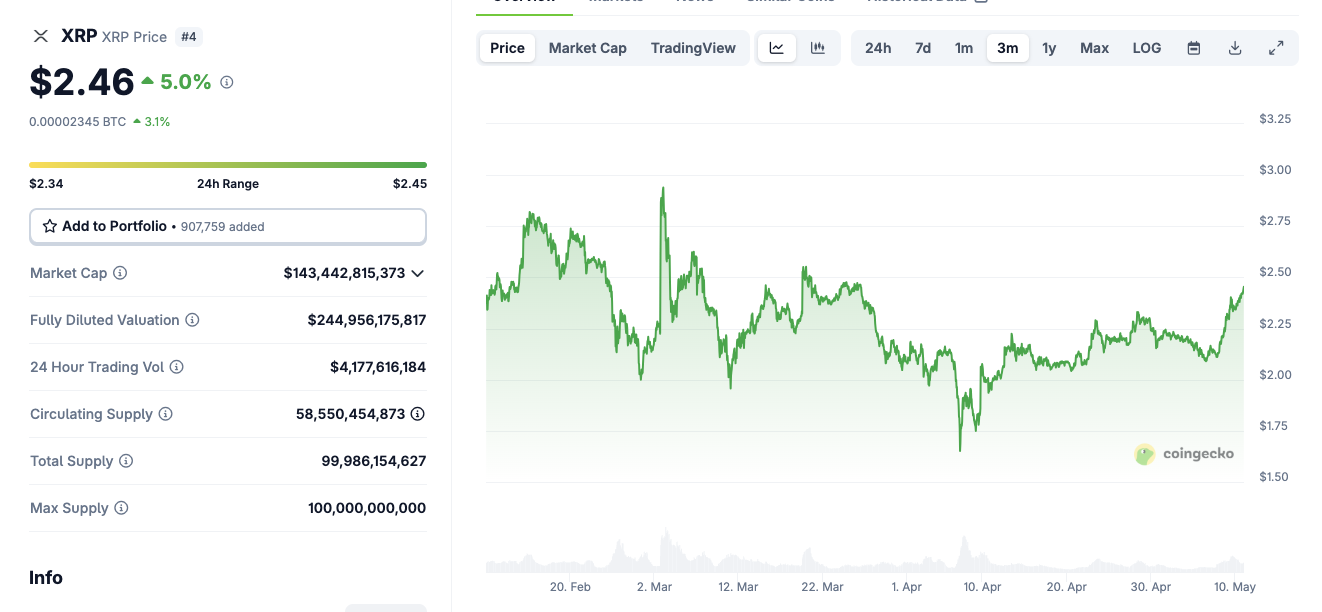Toggle the LOG scale option
The image size is (1322, 612).
1147,48
